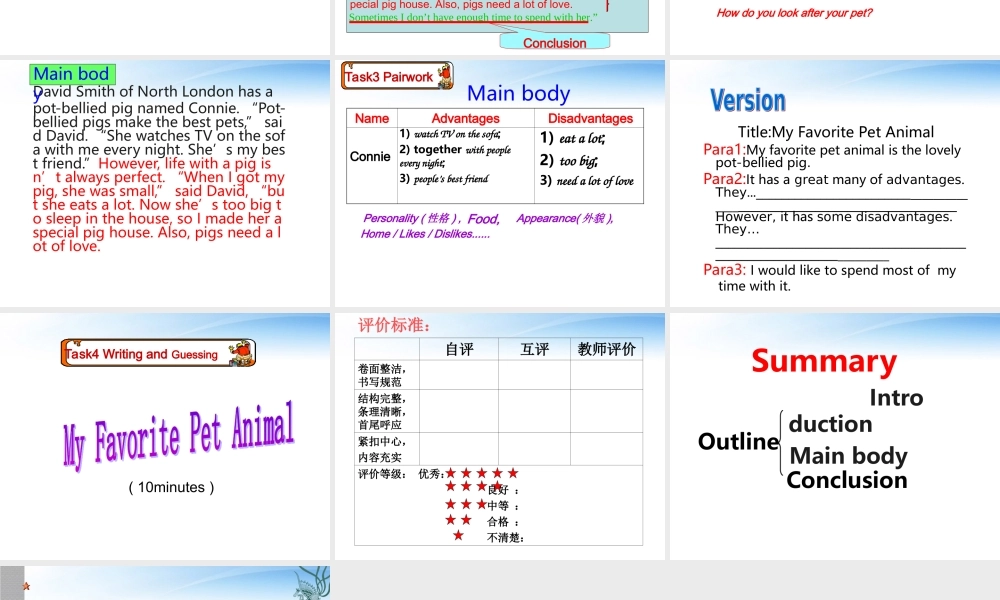Click the 'Disadvantages' table header
This screenshot has width=1000, height=600.
[590, 119]
